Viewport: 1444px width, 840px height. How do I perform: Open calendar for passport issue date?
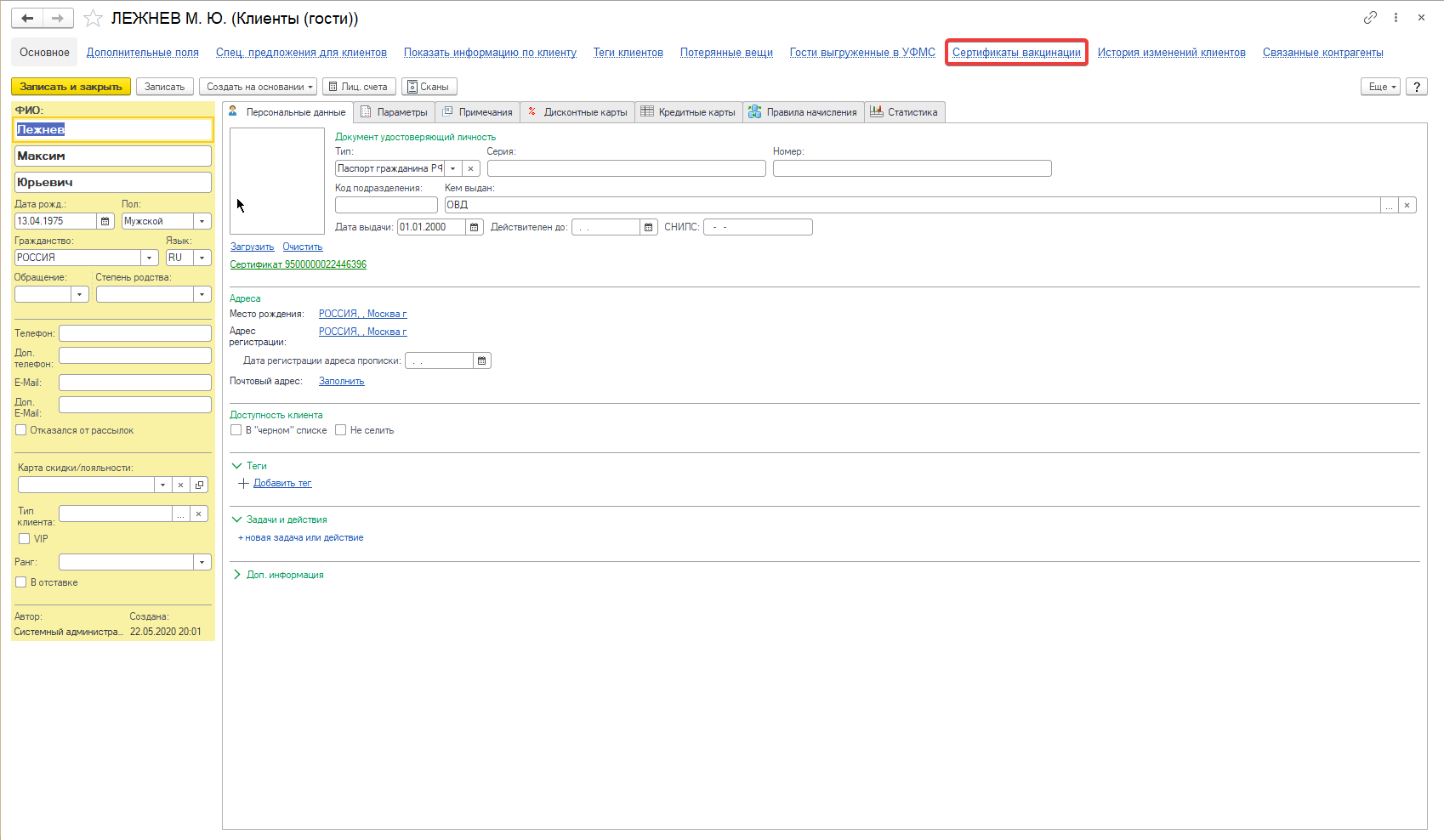475,227
